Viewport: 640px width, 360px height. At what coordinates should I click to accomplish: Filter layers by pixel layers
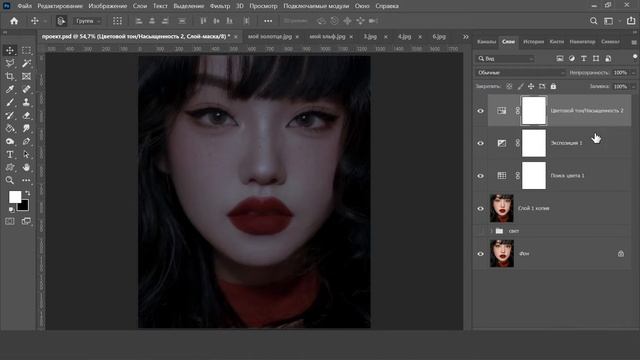(x=560, y=59)
